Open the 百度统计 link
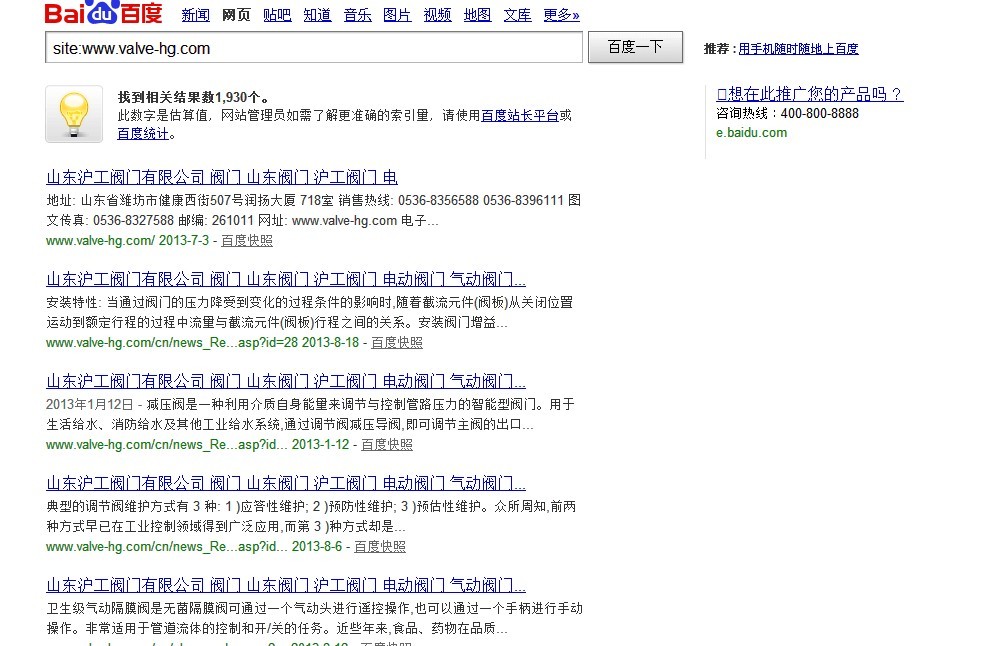The image size is (986, 646). 143,133
